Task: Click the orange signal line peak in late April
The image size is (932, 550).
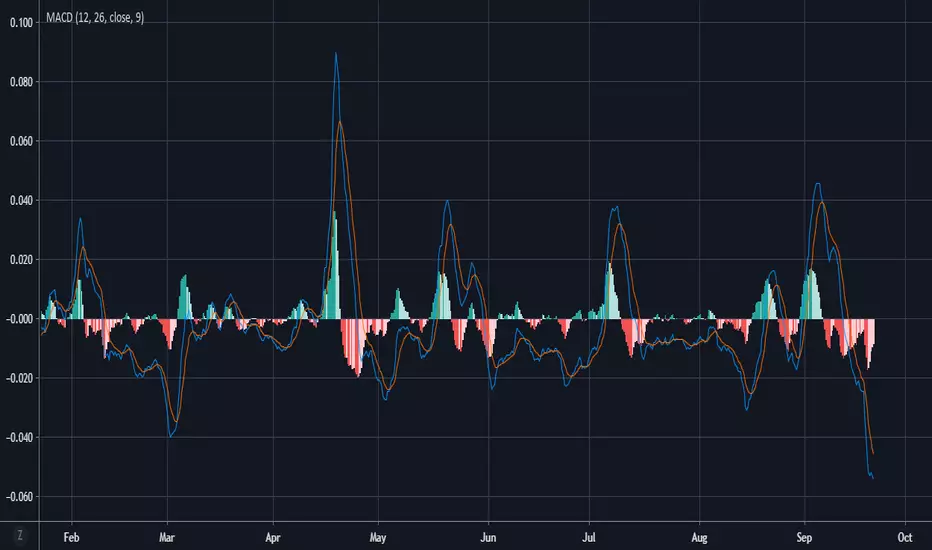Action: coord(340,122)
